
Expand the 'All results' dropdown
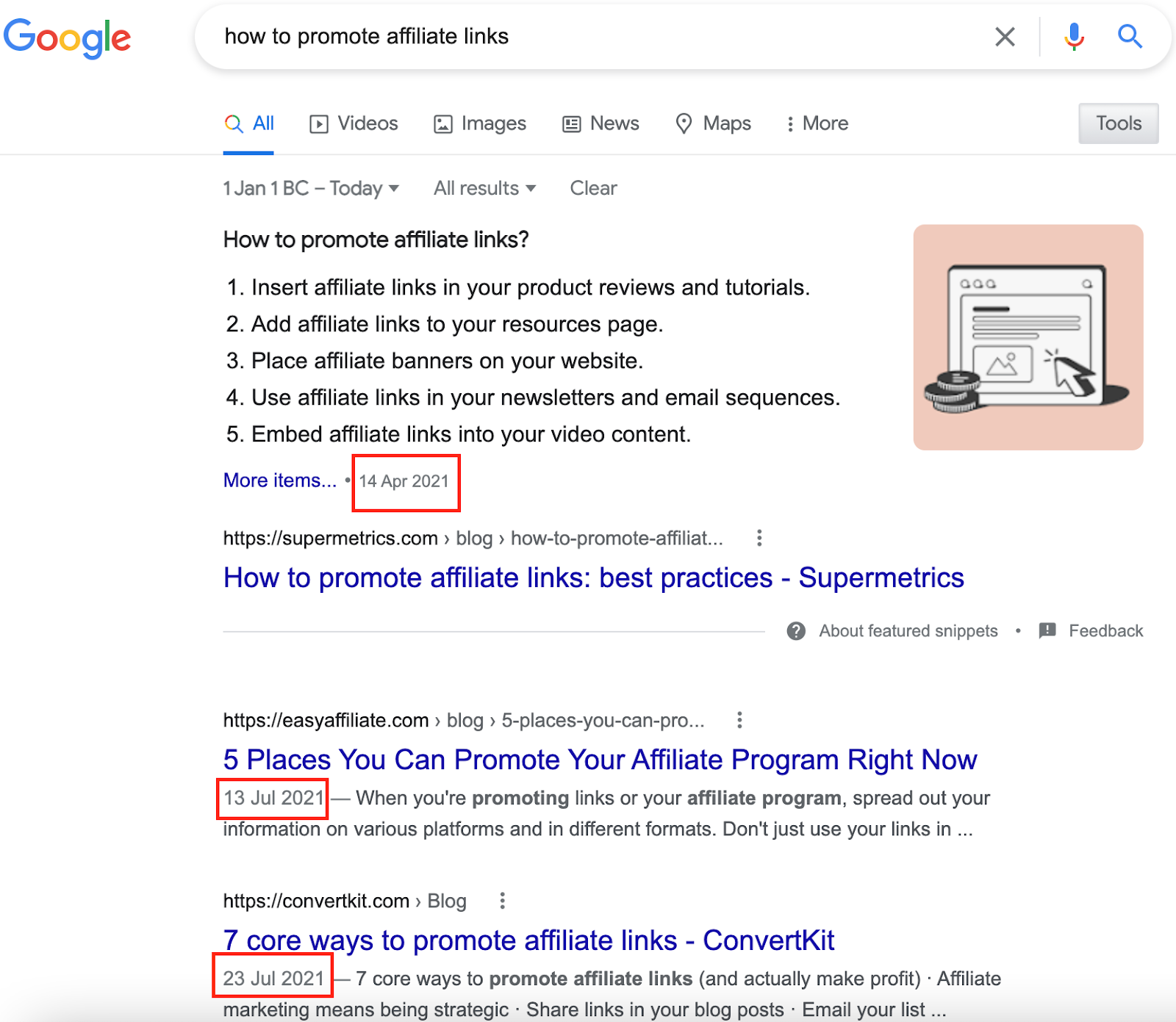click(484, 189)
